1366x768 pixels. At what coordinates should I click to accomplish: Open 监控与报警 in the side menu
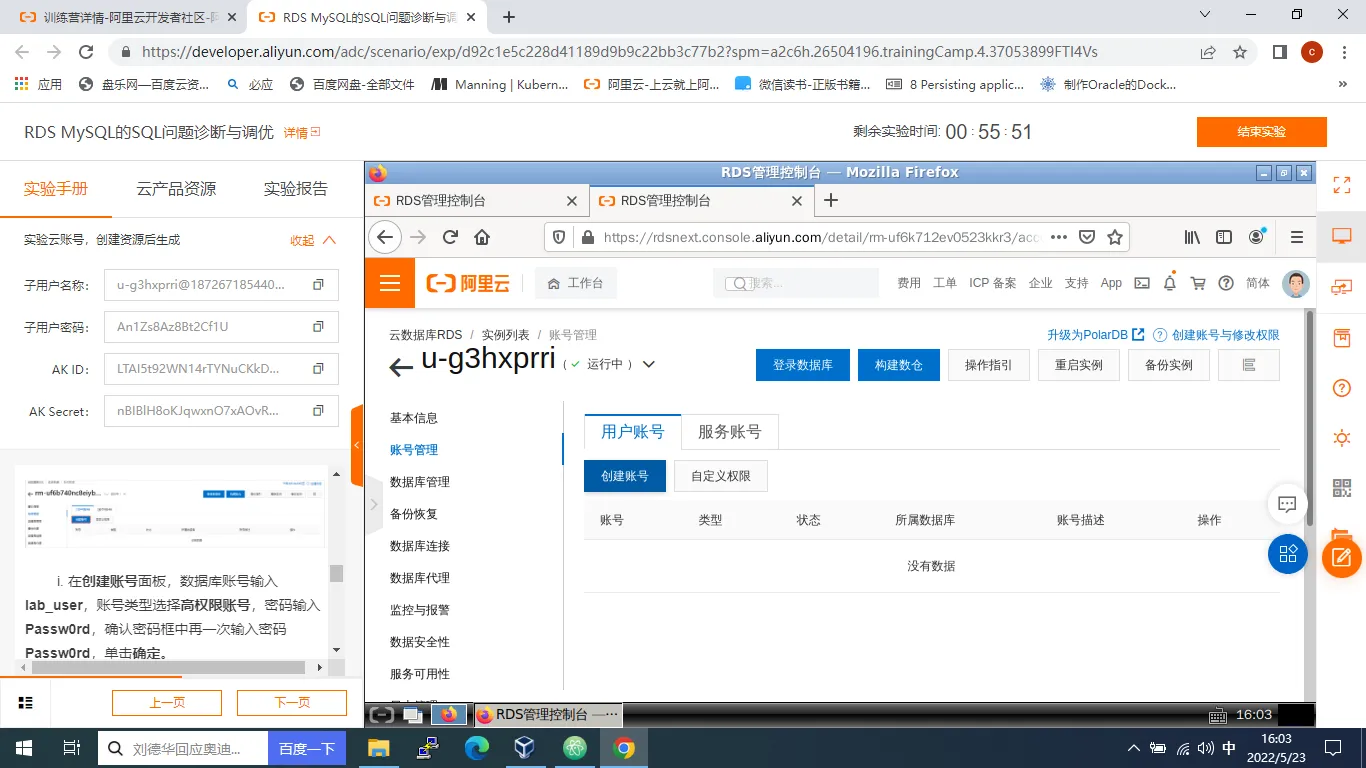pos(420,610)
